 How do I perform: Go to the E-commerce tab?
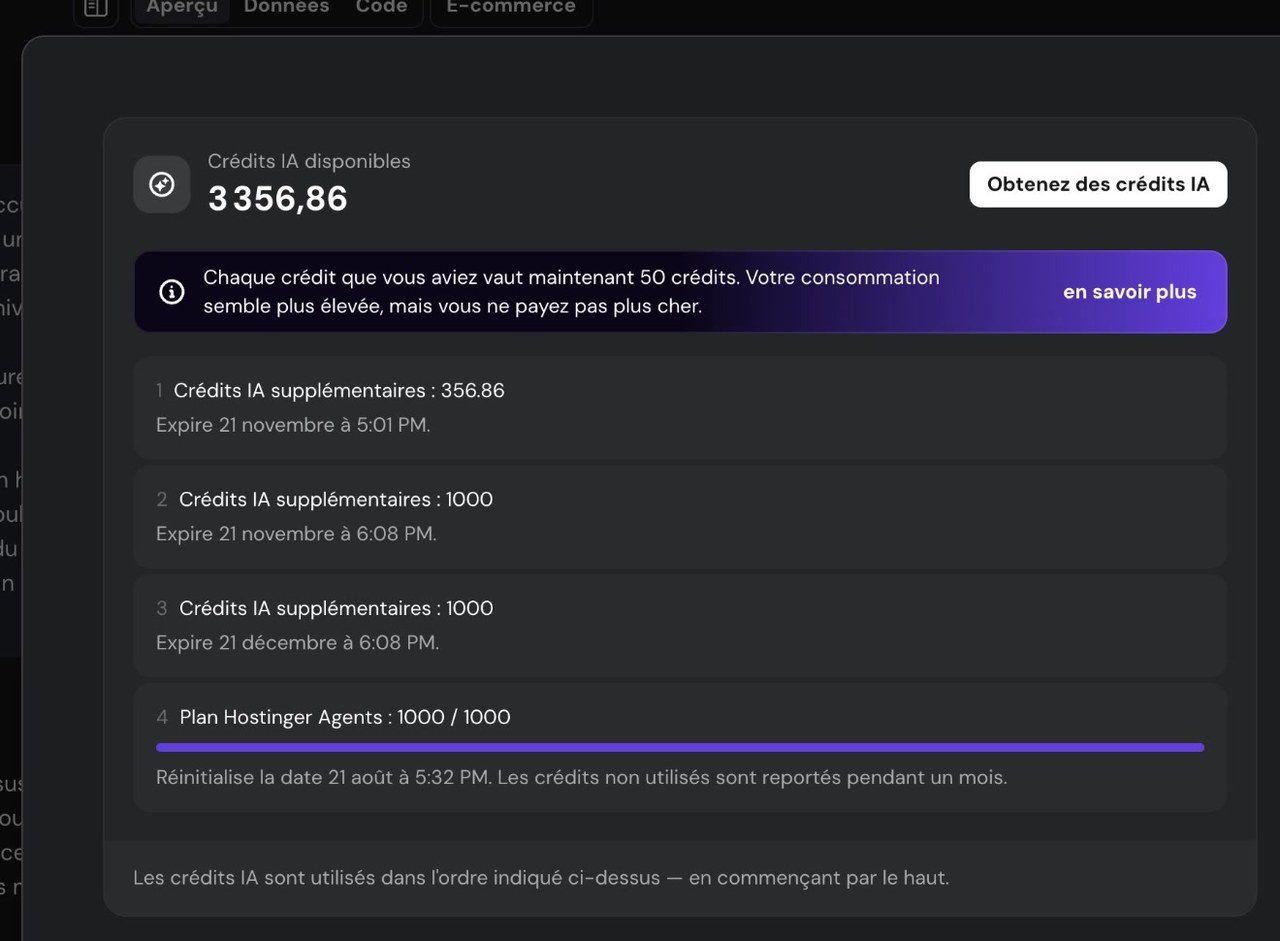[511, 8]
